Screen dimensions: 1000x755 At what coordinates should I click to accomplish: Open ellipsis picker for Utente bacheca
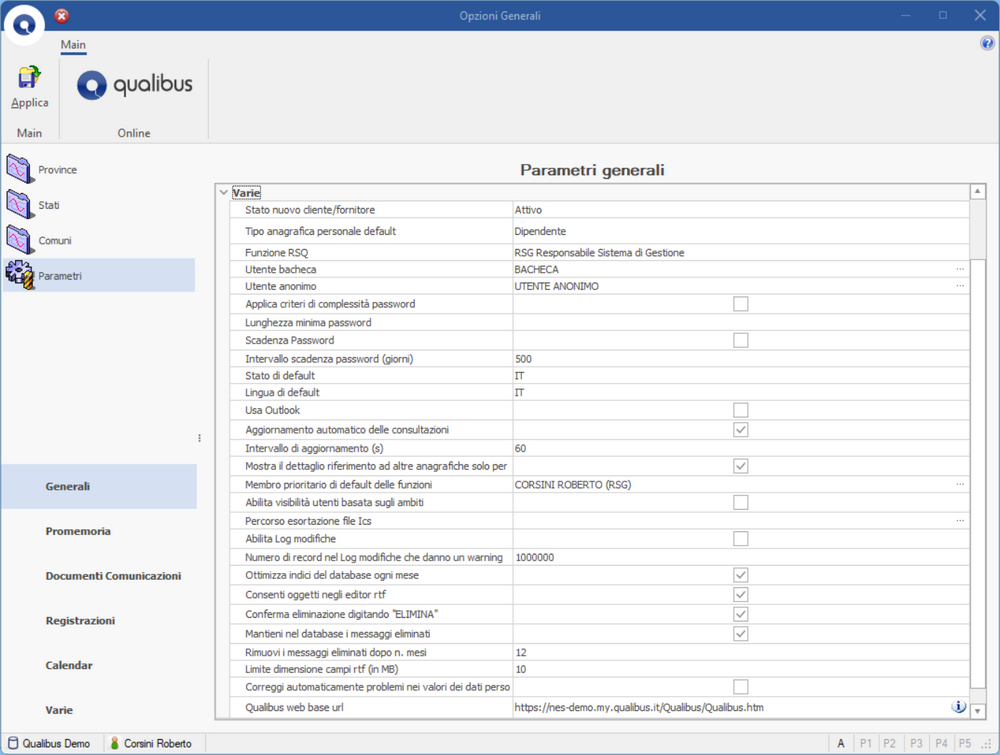click(x=960, y=269)
